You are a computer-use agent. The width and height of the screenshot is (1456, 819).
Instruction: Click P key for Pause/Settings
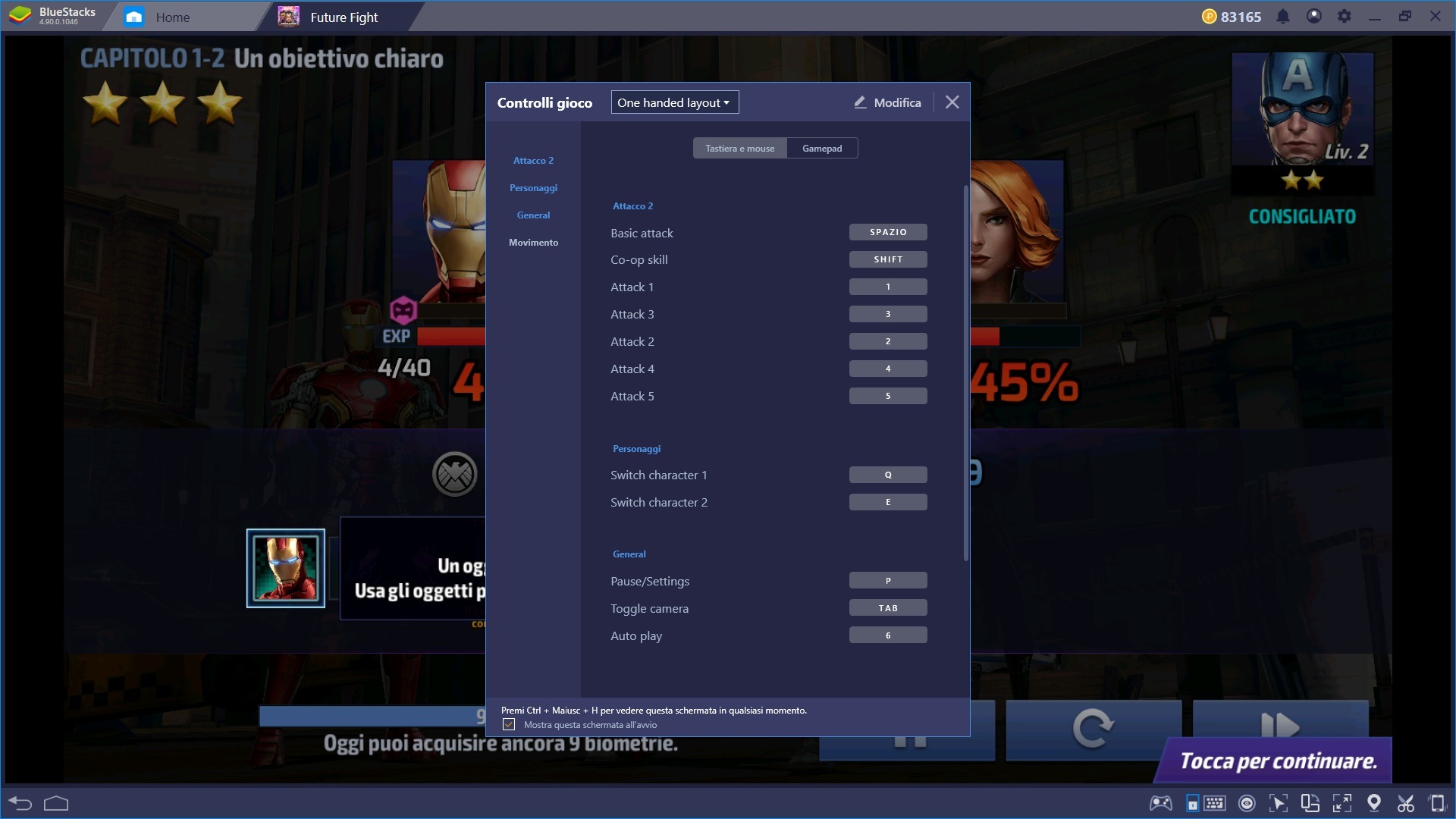coord(888,581)
